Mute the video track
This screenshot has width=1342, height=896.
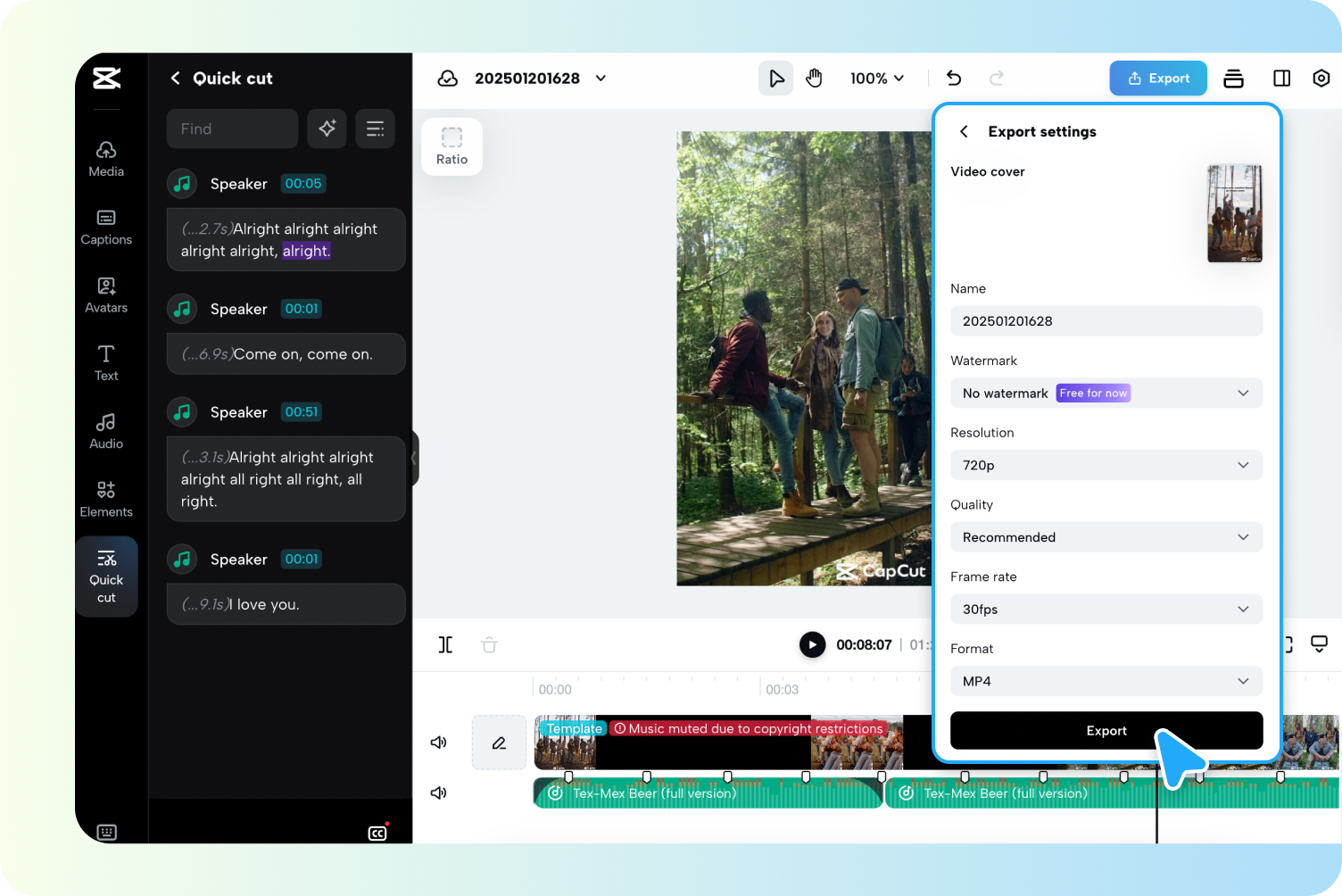[x=439, y=743]
